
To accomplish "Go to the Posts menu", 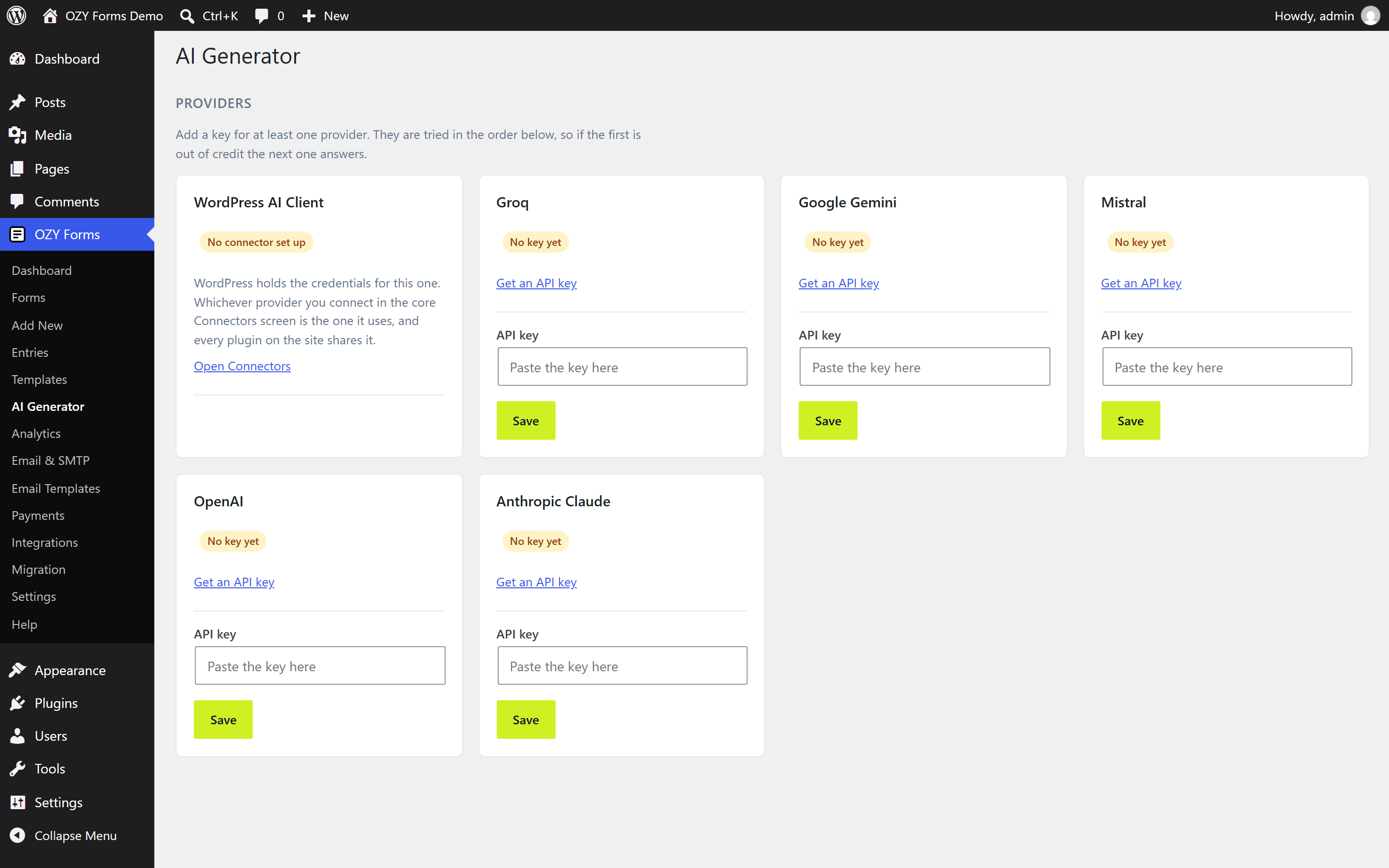I will point(77,102).
